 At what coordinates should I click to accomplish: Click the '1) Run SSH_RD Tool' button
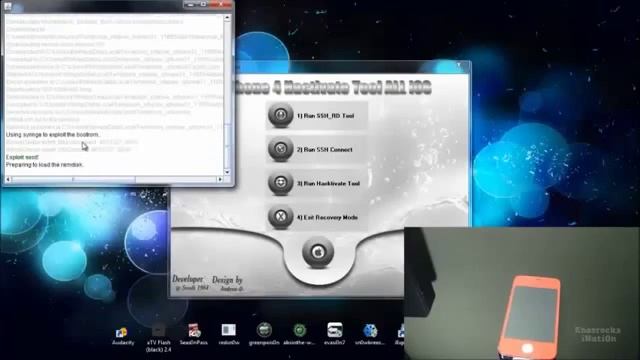pos(317,116)
